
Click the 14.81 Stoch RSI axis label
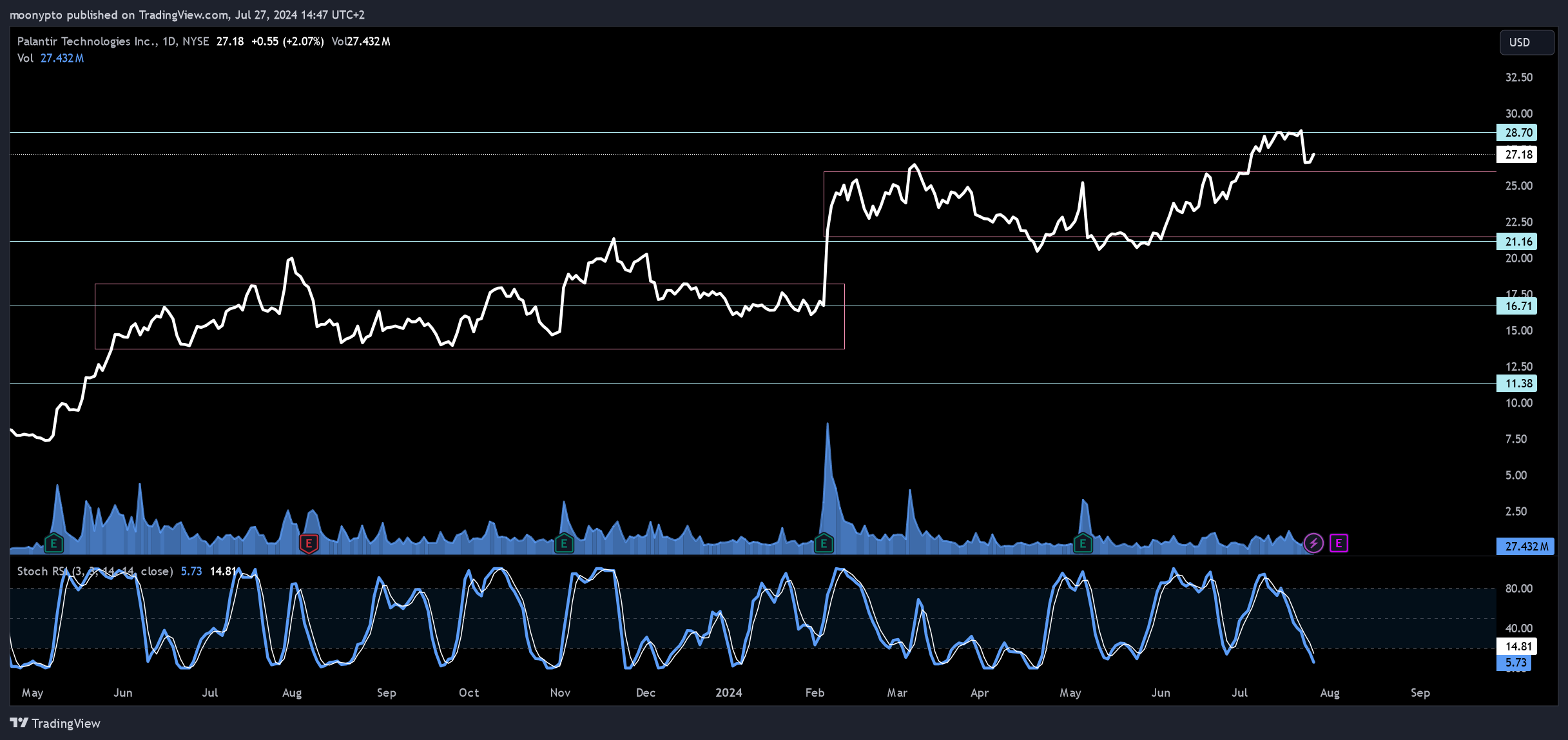click(x=1516, y=647)
